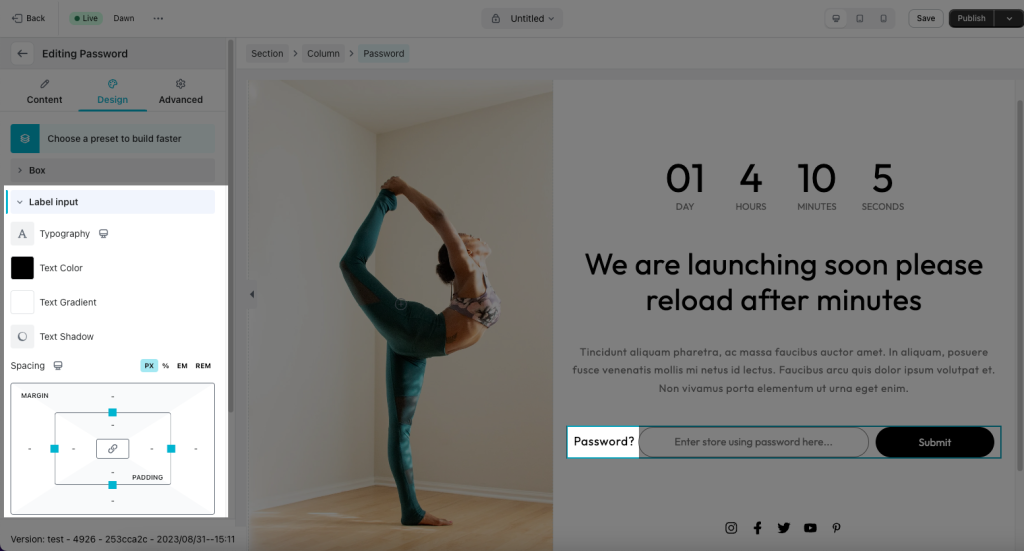
Task: Select PX spacing unit
Action: pos(149,366)
